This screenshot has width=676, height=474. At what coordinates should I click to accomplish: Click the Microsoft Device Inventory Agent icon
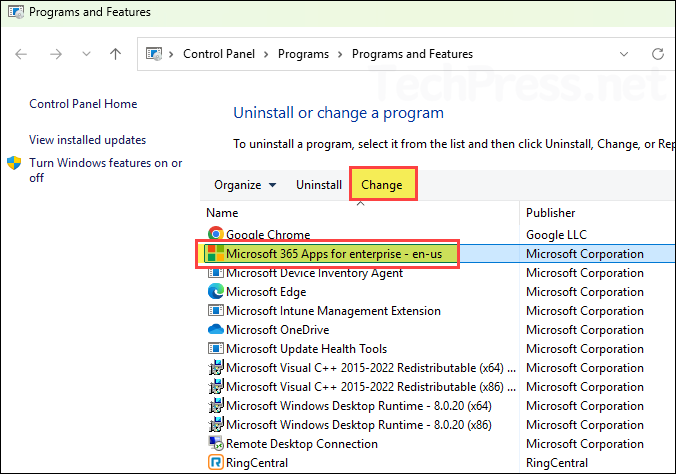coord(216,273)
